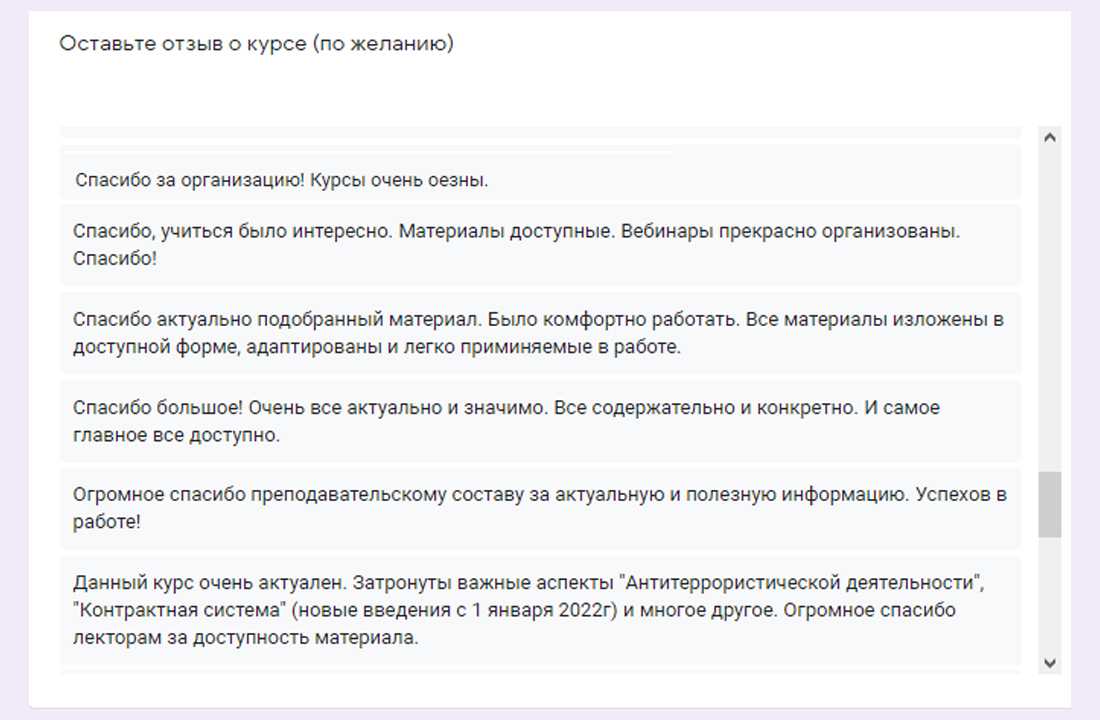1100x720 pixels.
Task: Click scrollbar track above the thumb
Action: pyautogui.click(x=1049, y=300)
